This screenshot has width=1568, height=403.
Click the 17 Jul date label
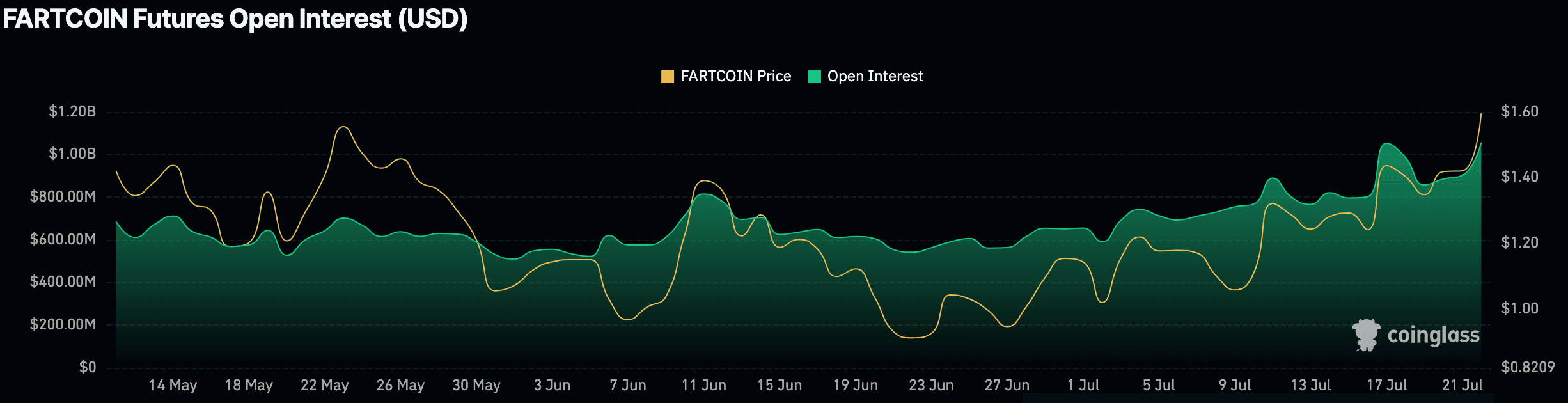[1386, 385]
